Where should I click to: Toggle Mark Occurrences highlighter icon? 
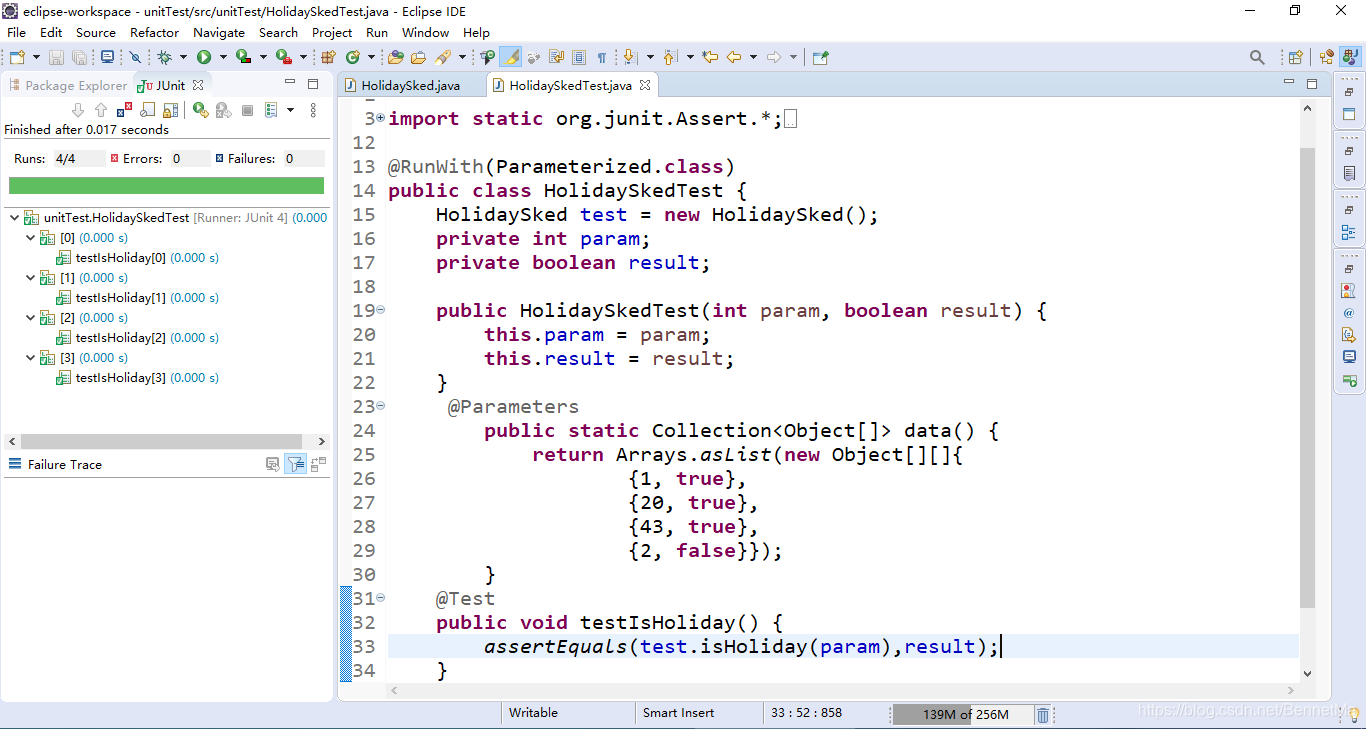pos(511,58)
